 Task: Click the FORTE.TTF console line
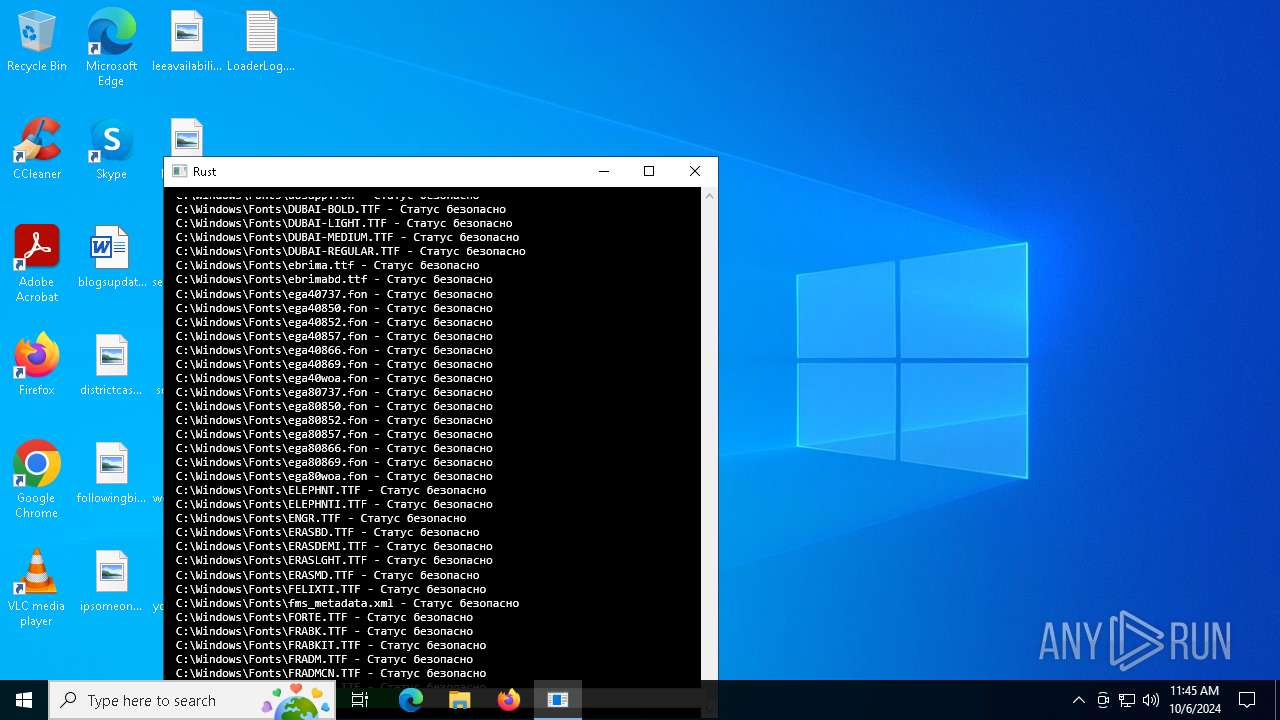(x=324, y=617)
